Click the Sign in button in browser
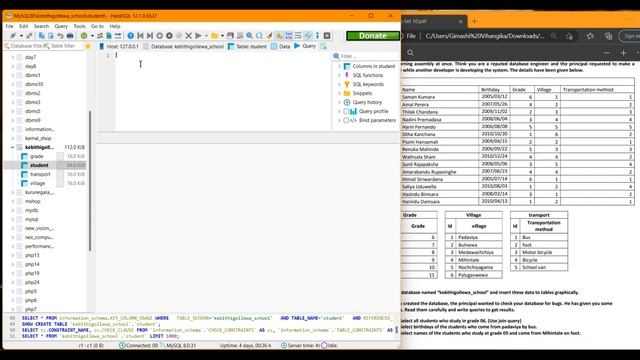Screen dimensions: 640x360 click(x=631, y=36)
